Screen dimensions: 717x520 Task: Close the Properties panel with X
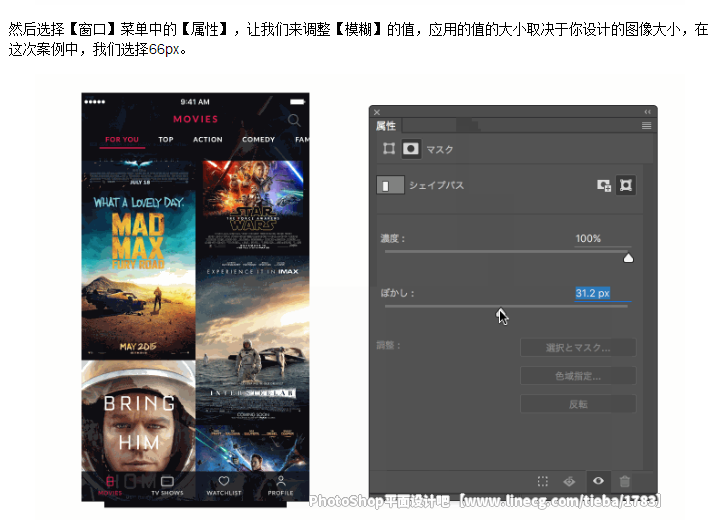(x=377, y=112)
